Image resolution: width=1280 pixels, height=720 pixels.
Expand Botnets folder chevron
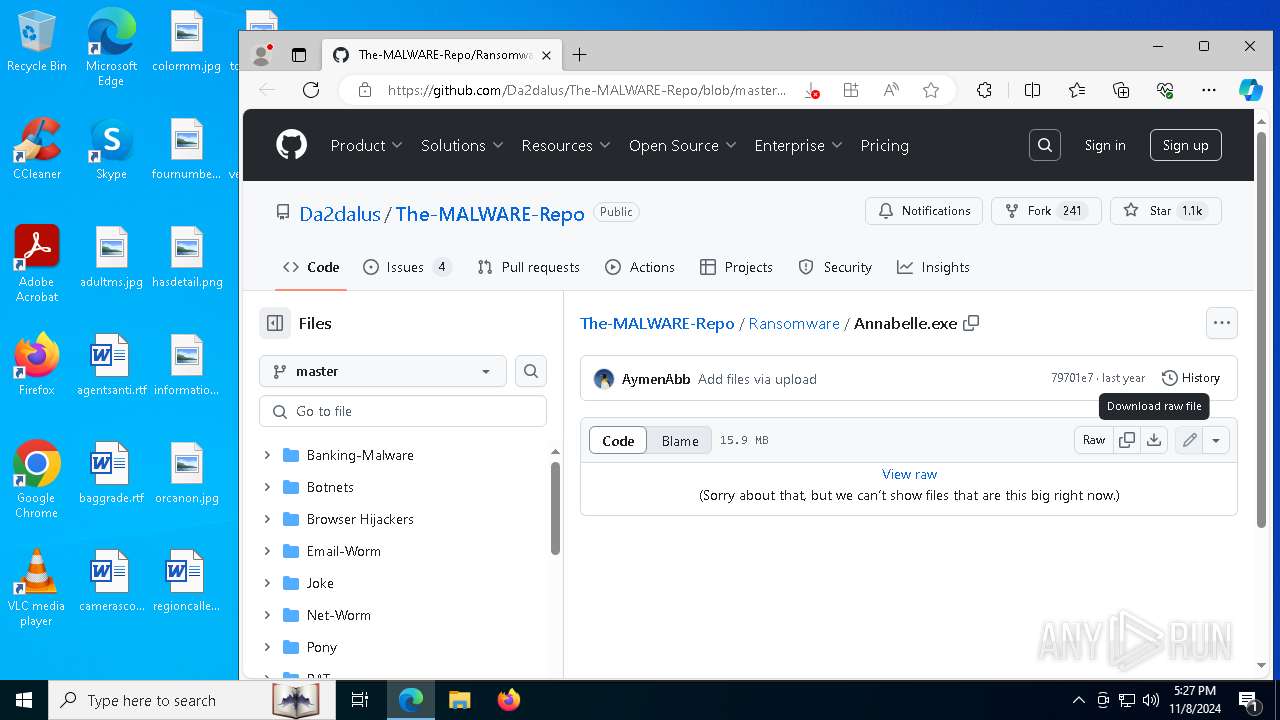point(267,487)
